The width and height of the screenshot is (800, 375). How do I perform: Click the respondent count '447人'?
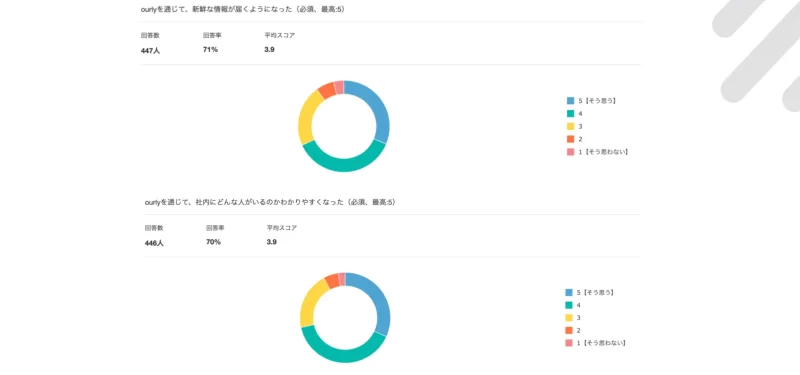(x=150, y=51)
